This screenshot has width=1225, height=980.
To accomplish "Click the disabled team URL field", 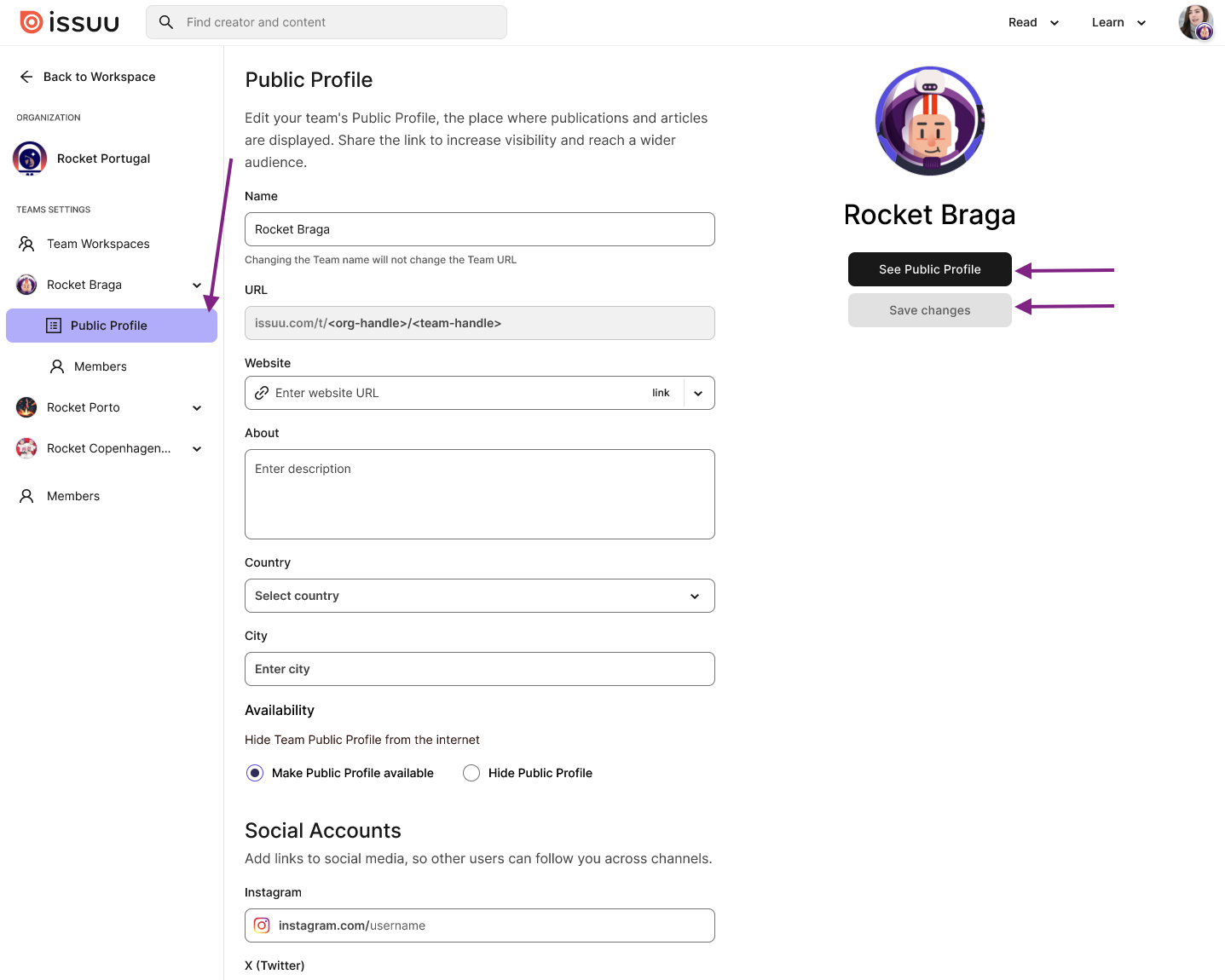I will 480,323.
